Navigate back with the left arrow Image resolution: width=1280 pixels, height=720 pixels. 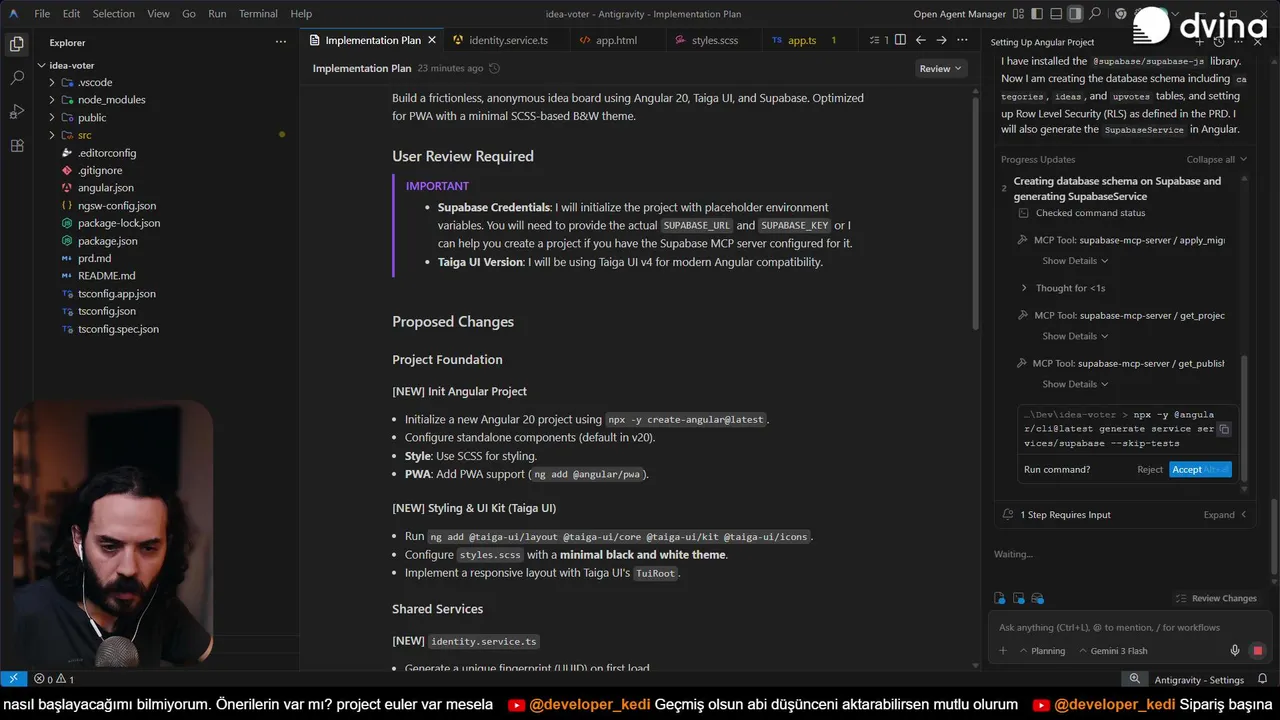[x=921, y=40]
